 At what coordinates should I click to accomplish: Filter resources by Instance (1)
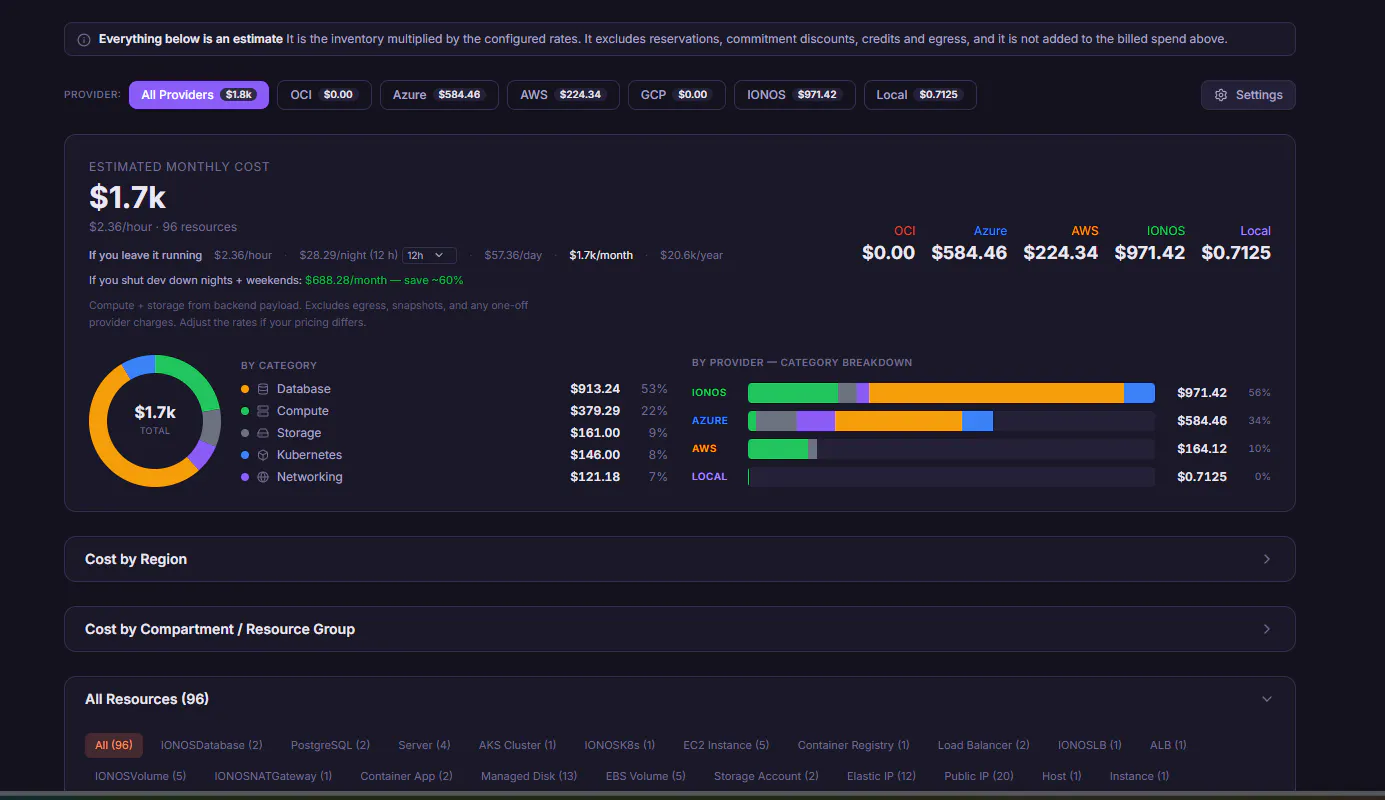(x=1139, y=776)
